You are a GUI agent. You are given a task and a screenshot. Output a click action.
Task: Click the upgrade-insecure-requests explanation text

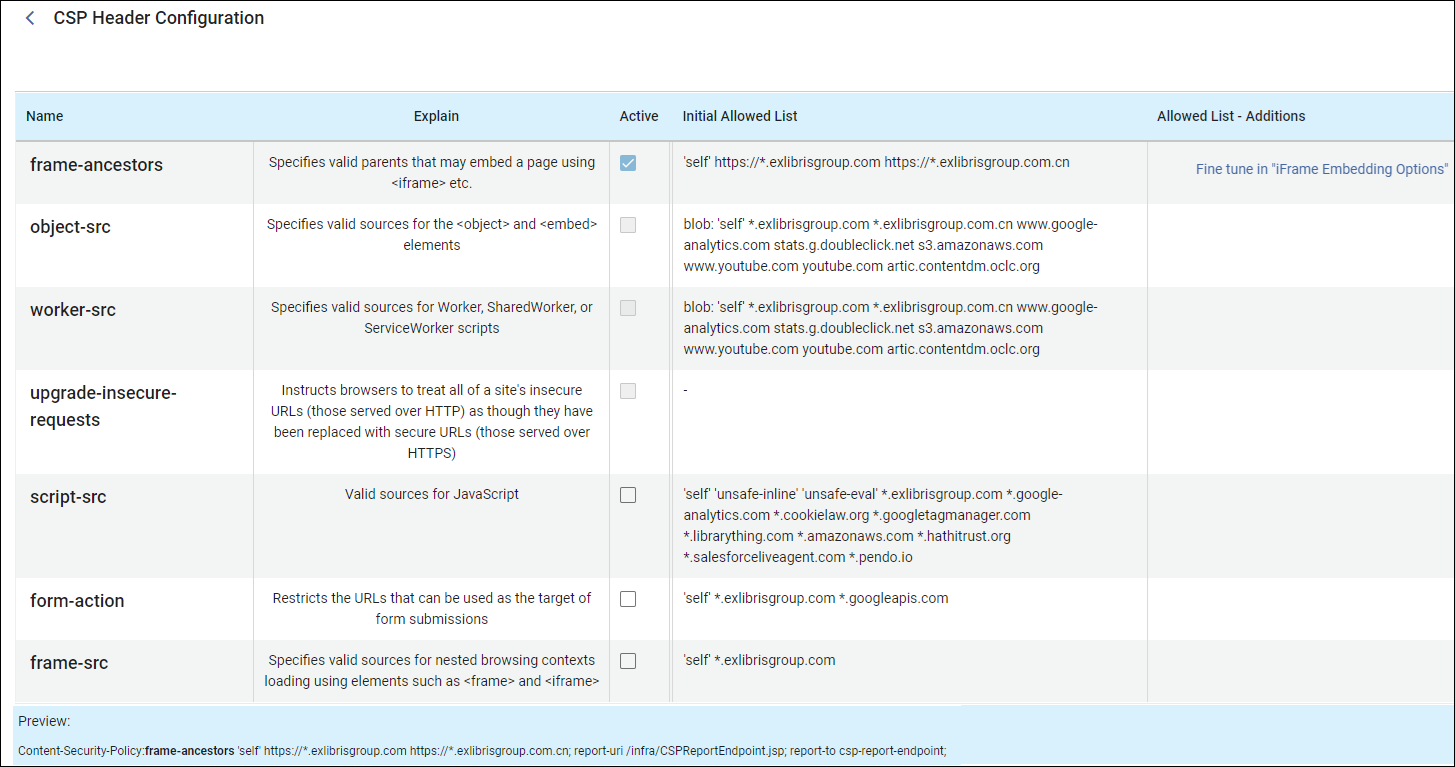pyautogui.click(x=432, y=421)
